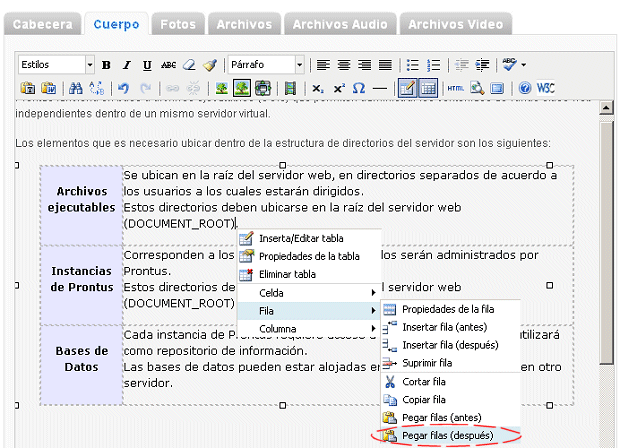Expand the Fila submenu
The width and height of the screenshot is (620, 448).
coord(309,311)
